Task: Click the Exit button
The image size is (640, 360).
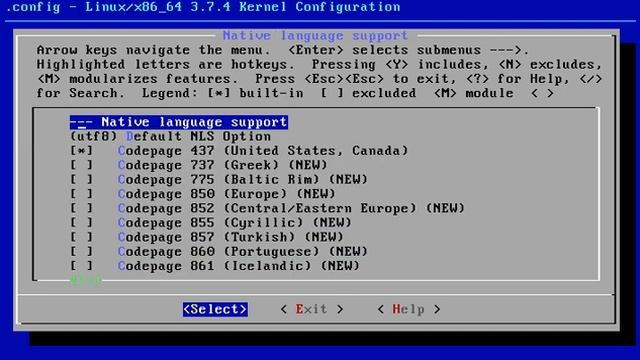Action: tap(312, 309)
